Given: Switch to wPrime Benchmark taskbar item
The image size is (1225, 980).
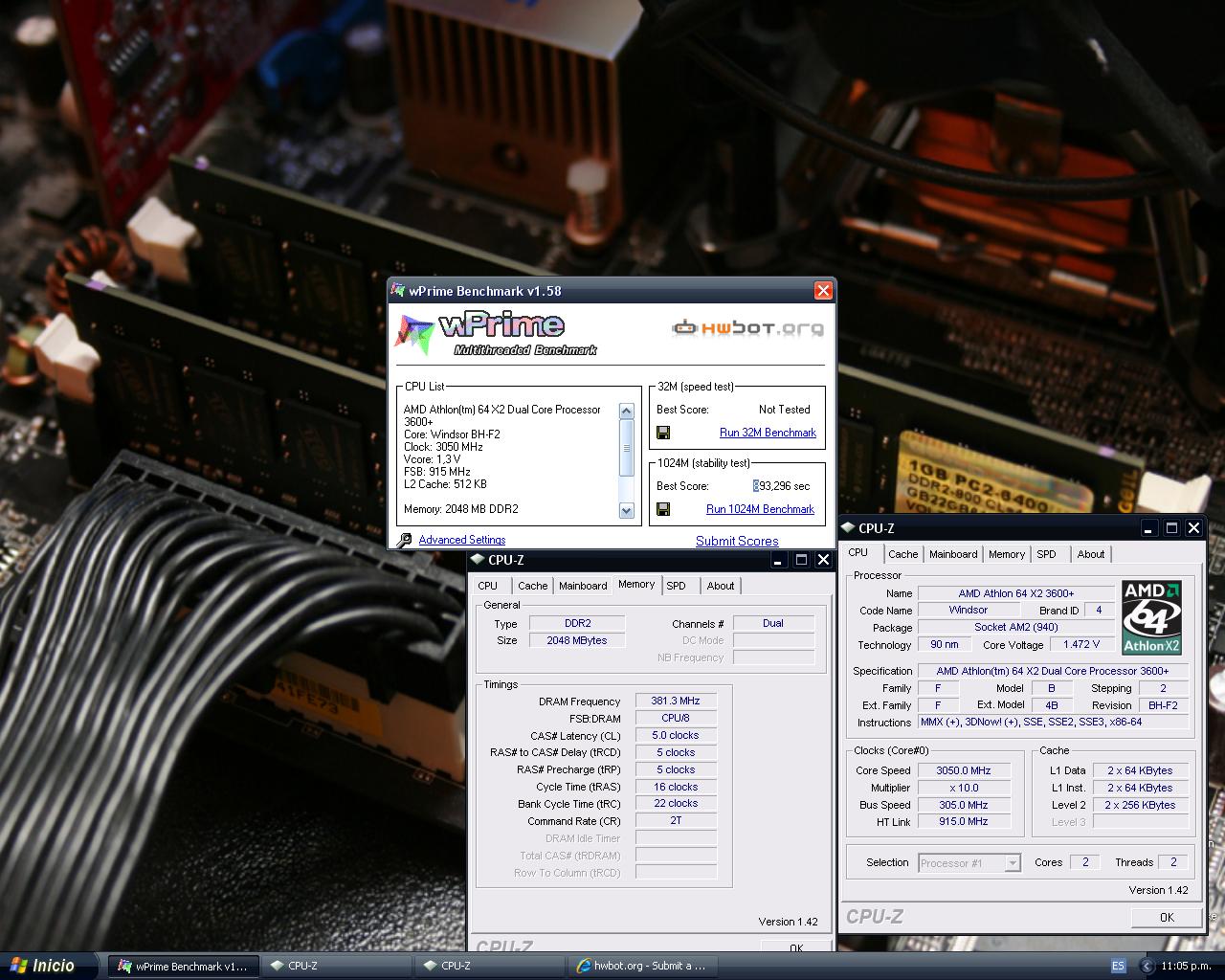Looking at the screenshot, I should 182,966.
